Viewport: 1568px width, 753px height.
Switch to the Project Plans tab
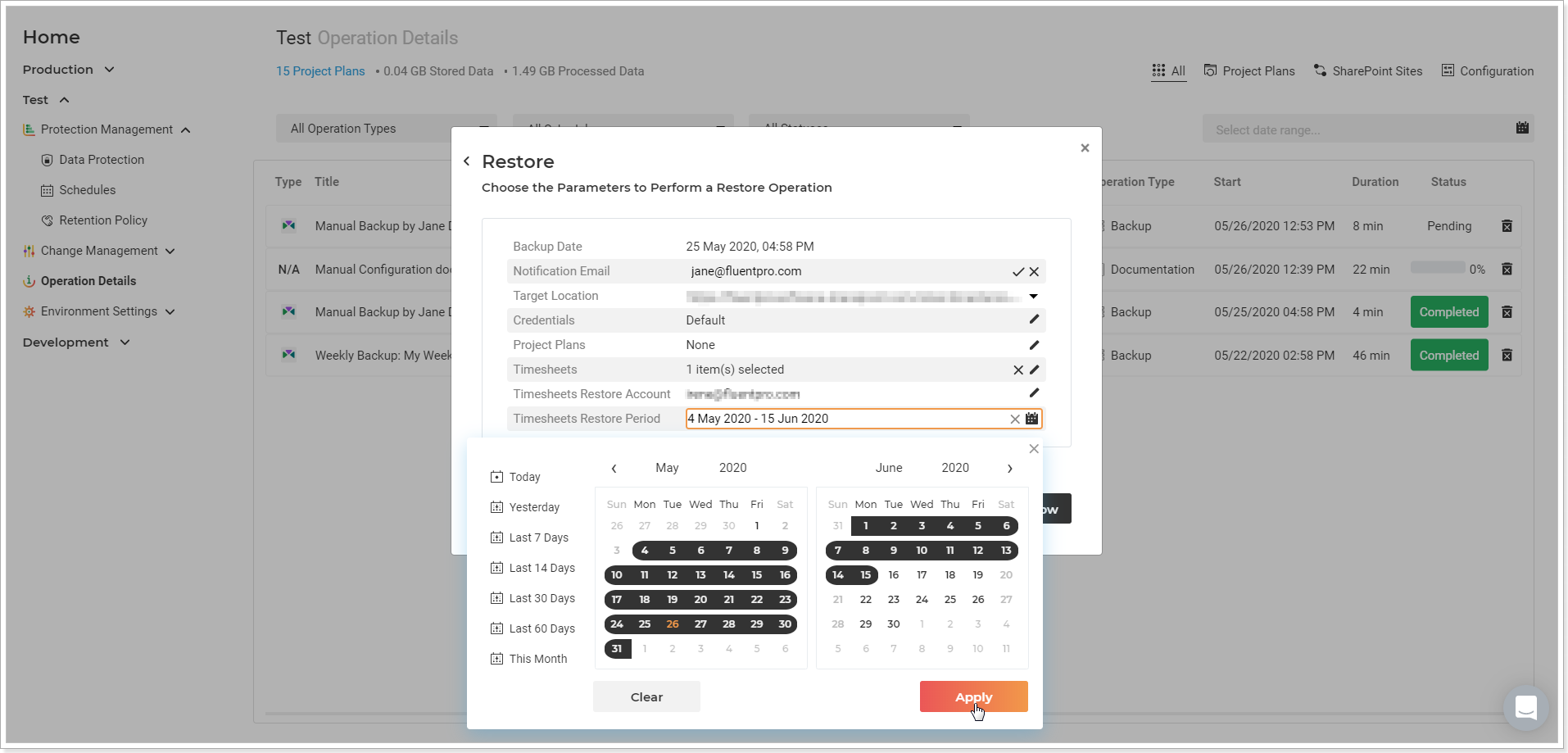(x=1249, y=70)
